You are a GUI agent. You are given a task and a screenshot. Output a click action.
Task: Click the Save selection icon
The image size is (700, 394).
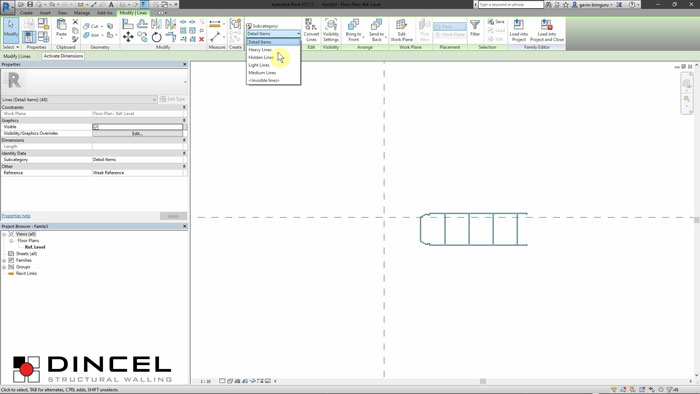tap(496, 22)
